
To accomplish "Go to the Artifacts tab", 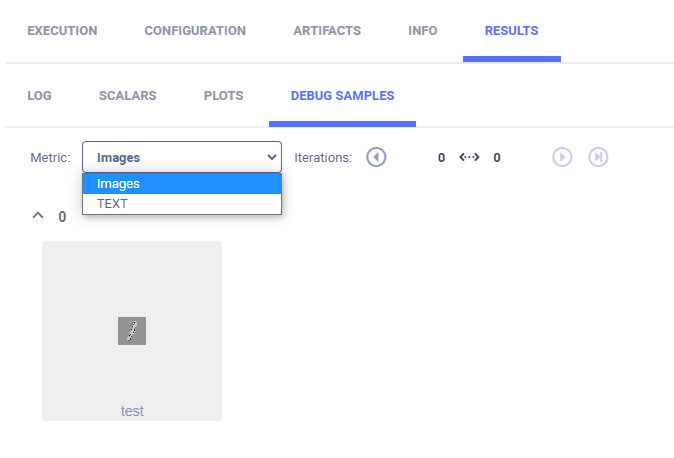I will [327, 31].
